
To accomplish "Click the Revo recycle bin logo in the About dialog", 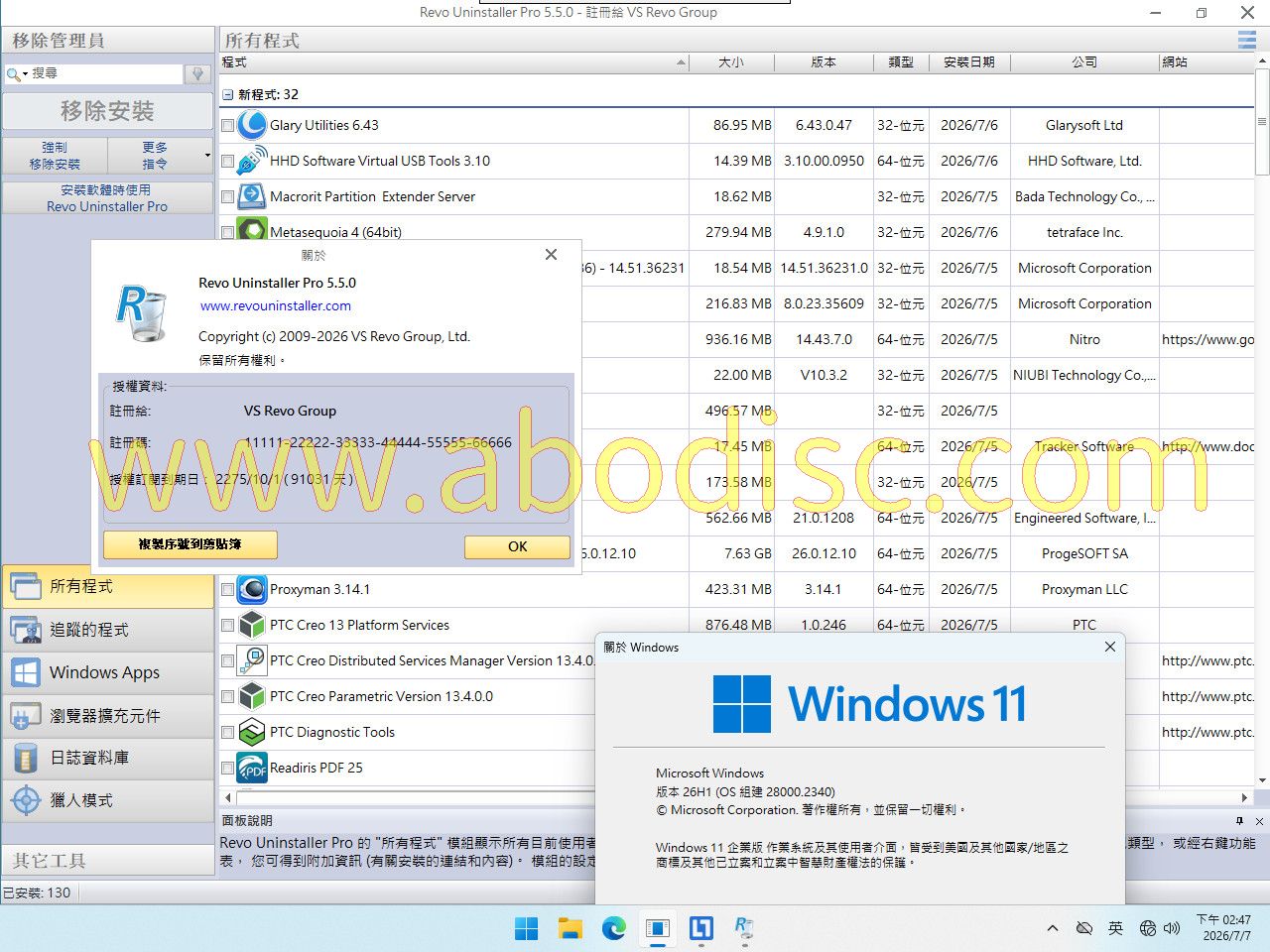I will 141,311.
